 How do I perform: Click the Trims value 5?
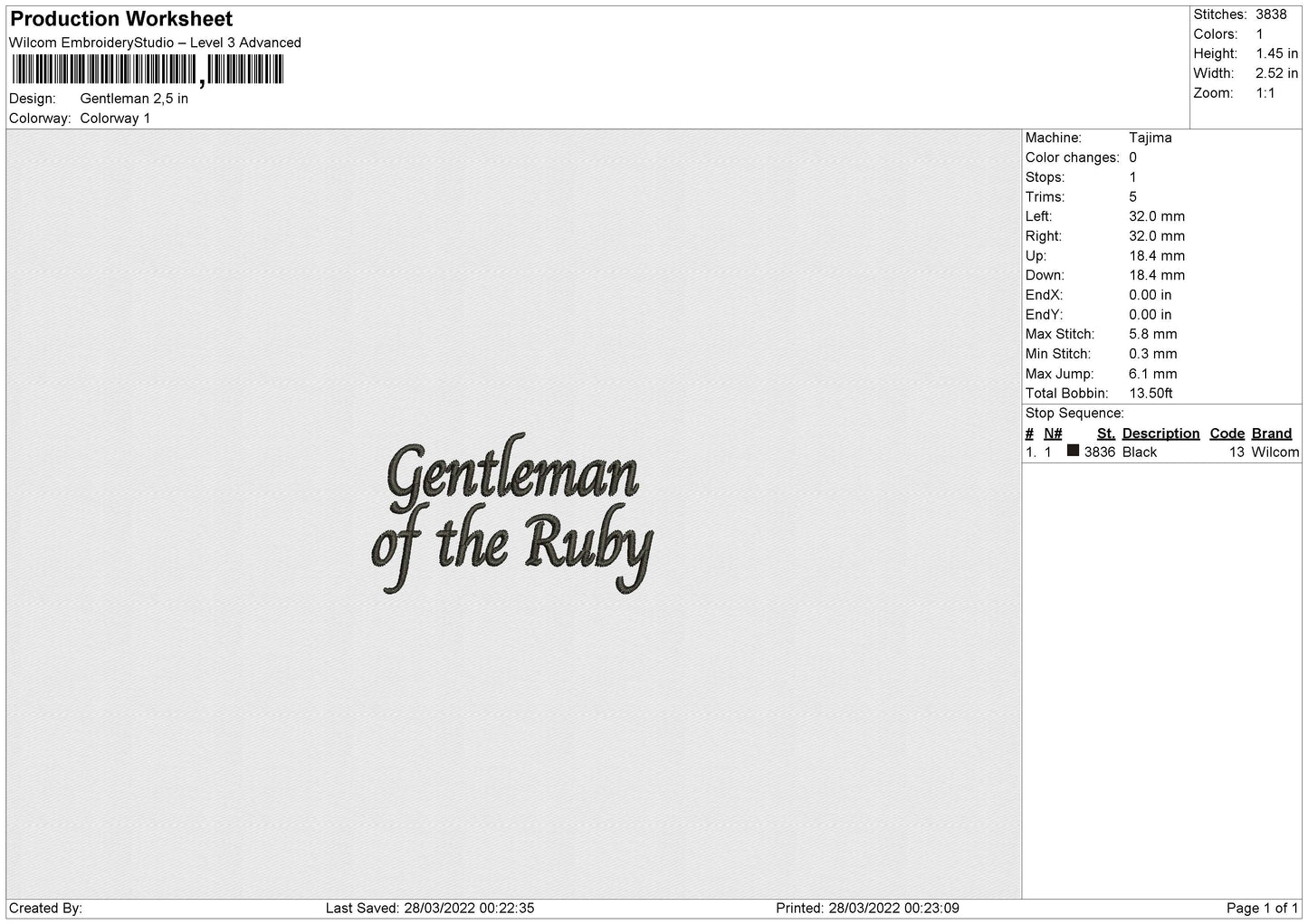click(1133, 196)
